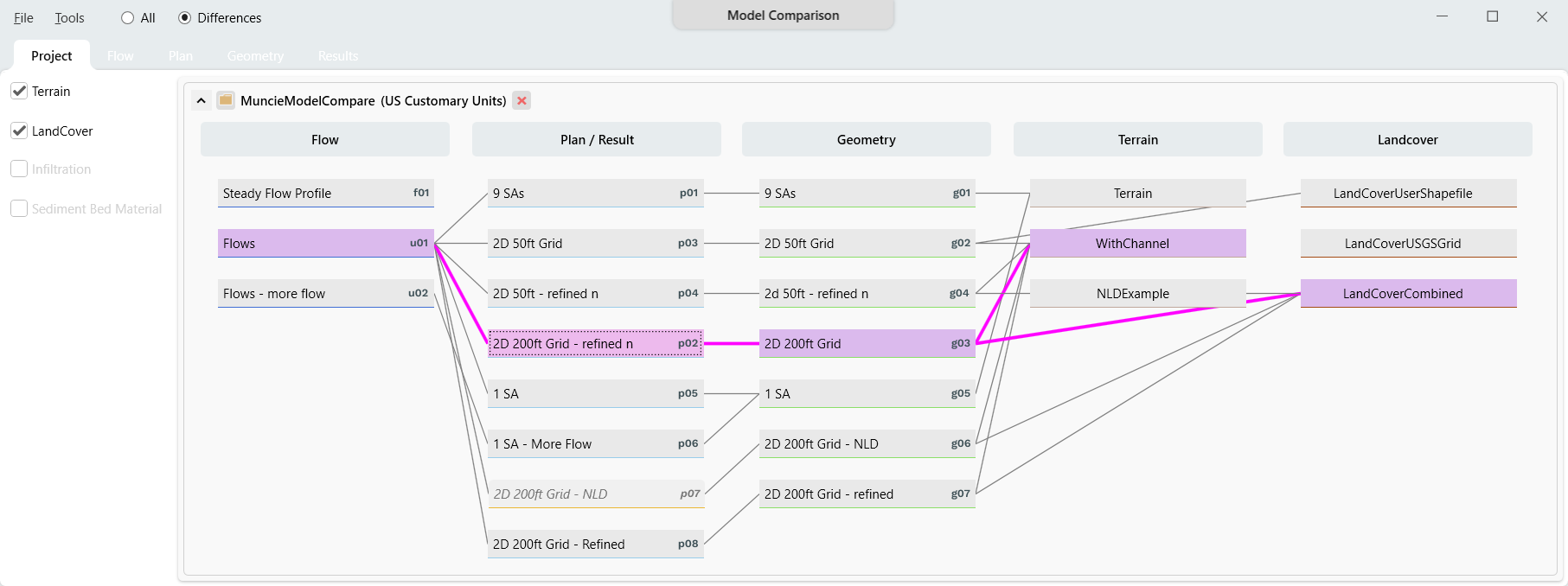Click the Plan / Result column header
The height and width of the screenshot is (586, 1568).
tap(596, 139)
